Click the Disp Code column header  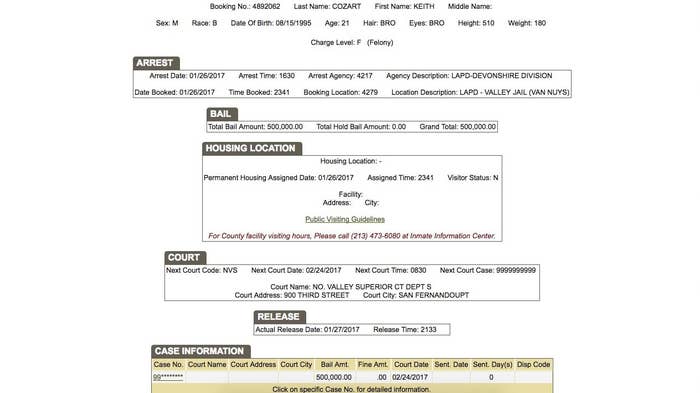(533, 365)
